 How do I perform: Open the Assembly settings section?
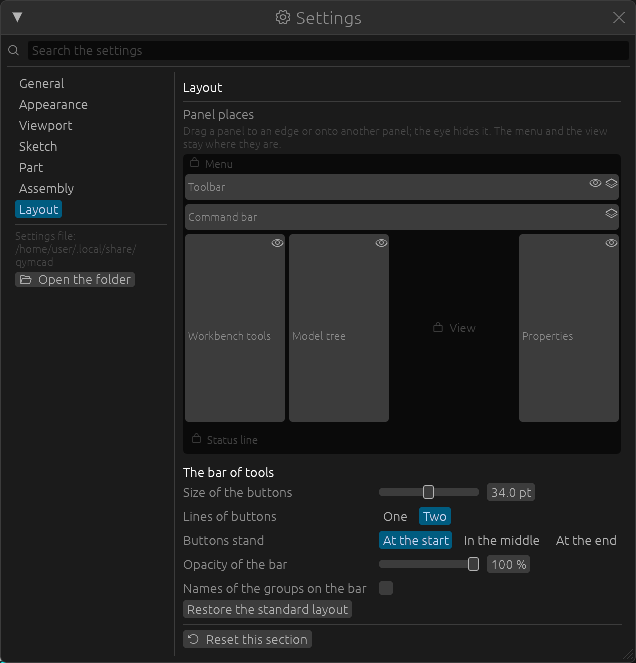[47, 188]
